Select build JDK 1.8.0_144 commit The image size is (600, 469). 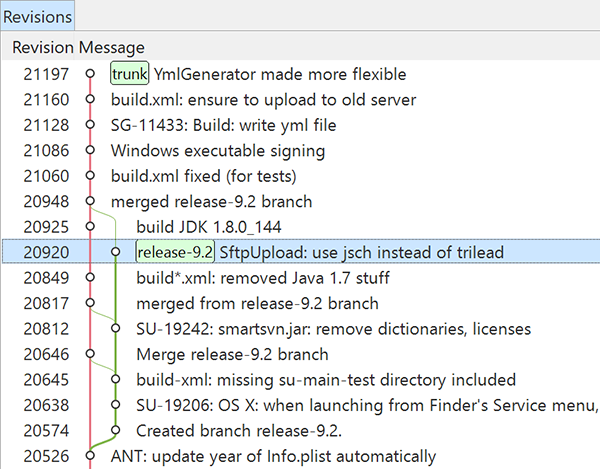click(208, 227)
